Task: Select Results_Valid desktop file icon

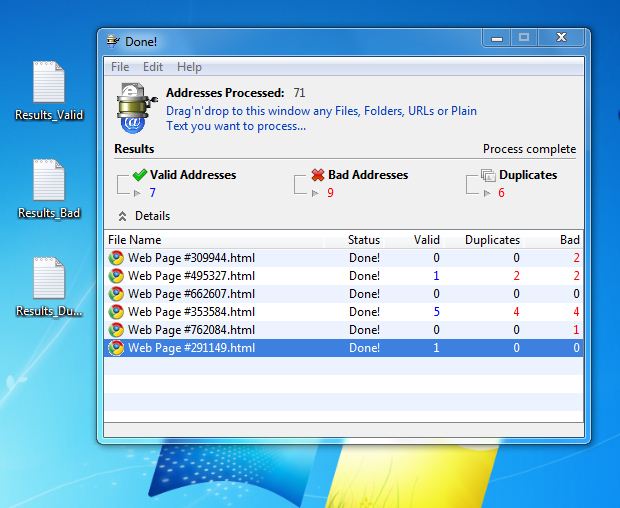Action: click(49, 90)
